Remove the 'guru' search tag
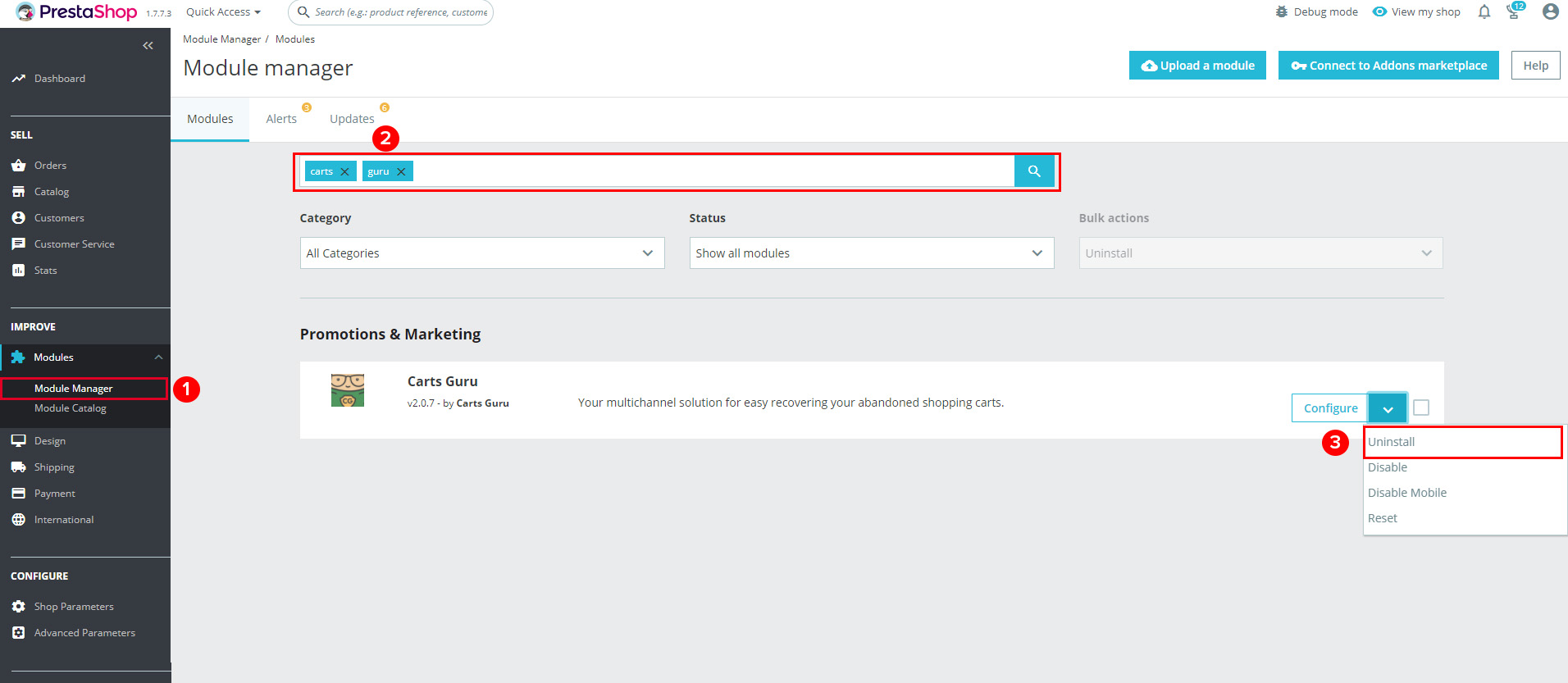This screenshot has height=683, width=1568. coord(401,172)
